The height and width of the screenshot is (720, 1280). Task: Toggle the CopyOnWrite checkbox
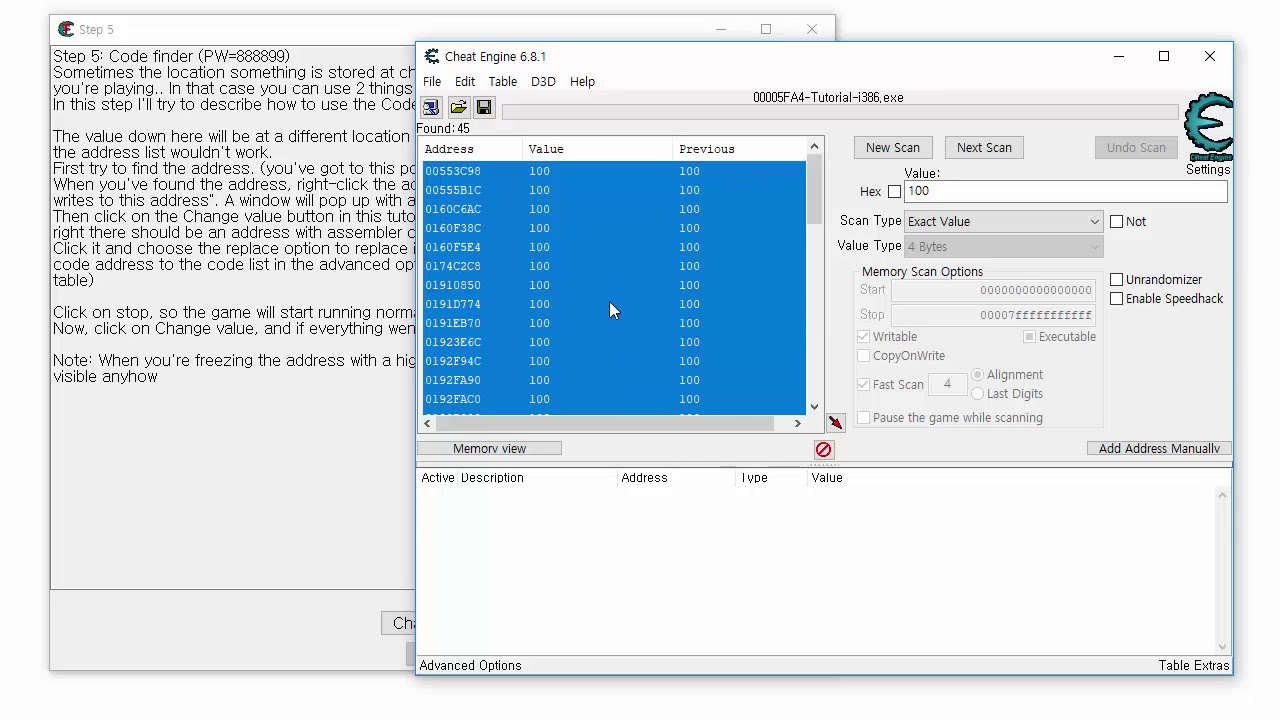[x=864, y=356]
